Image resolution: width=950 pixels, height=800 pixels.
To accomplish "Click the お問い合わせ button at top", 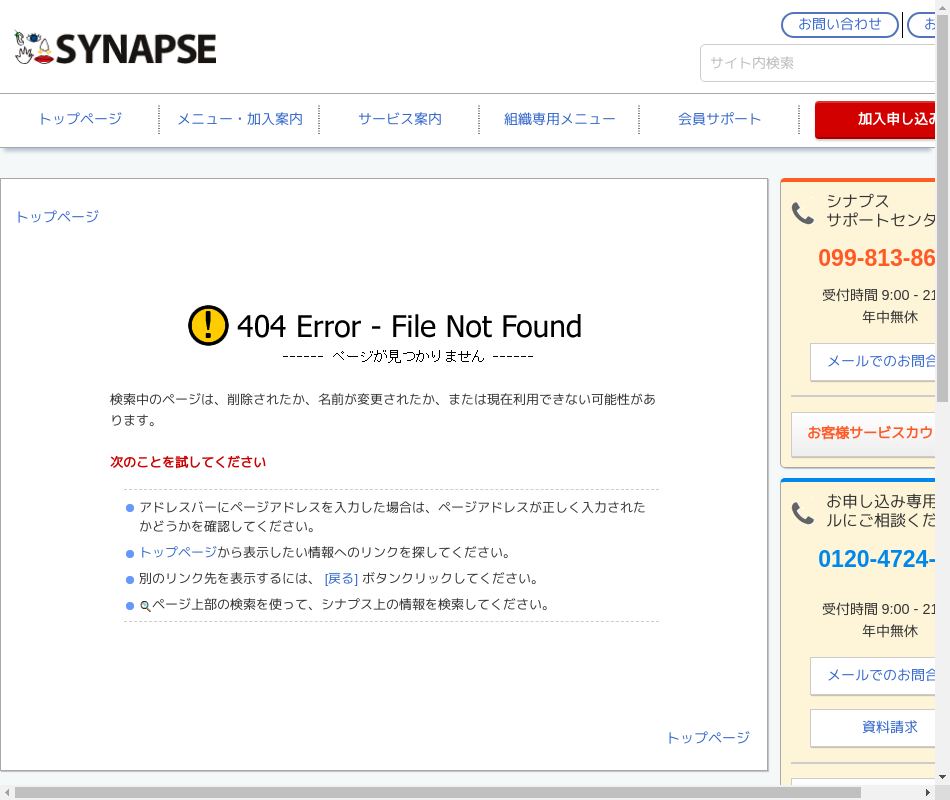I will coord(839,25).
